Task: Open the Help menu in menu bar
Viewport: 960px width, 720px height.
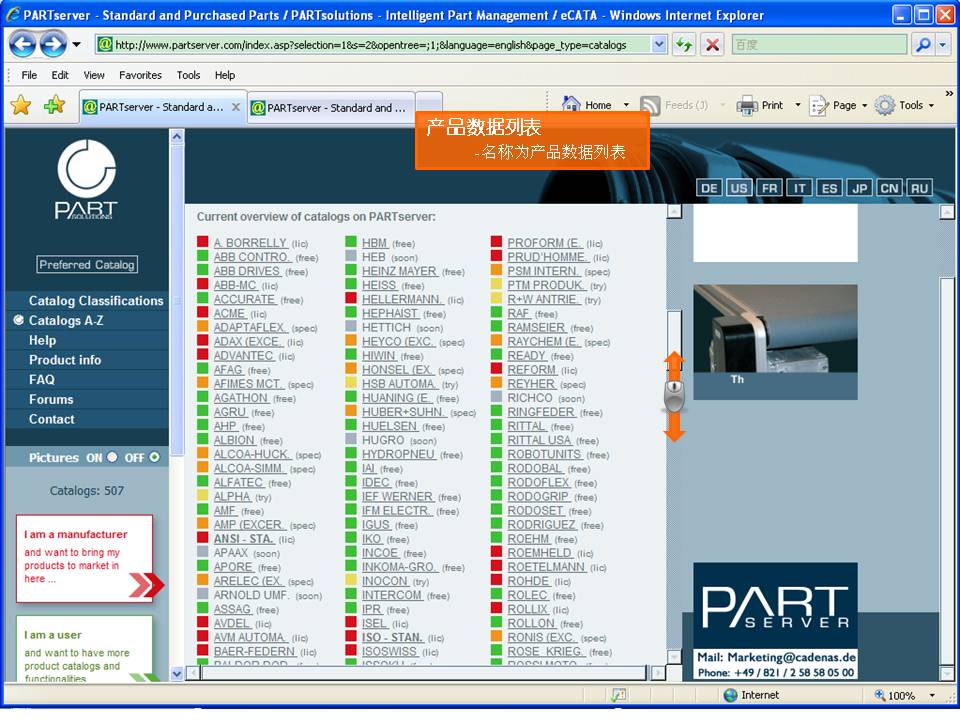Action: [225, 75]
